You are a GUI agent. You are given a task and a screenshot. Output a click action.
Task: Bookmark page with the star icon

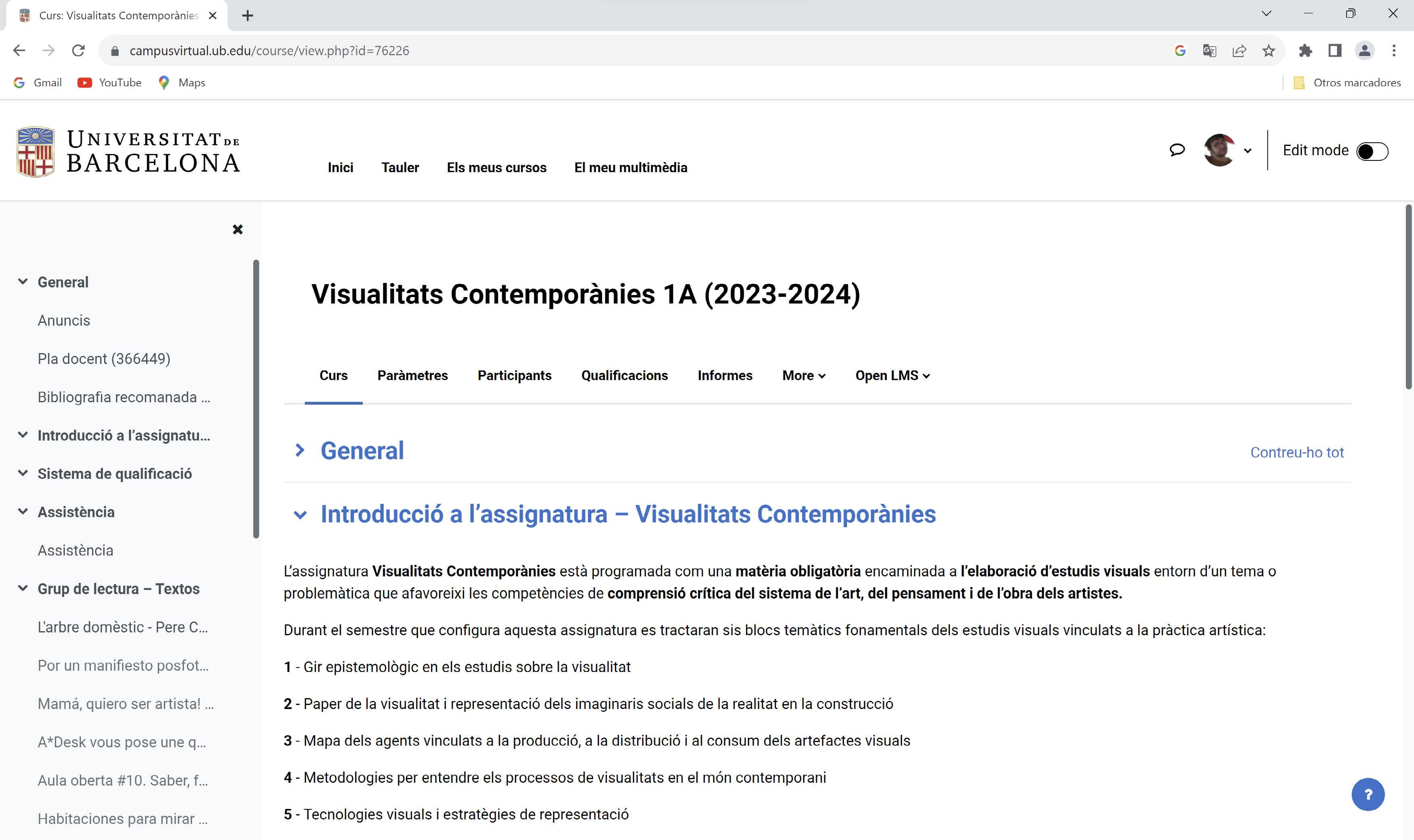1268,51
